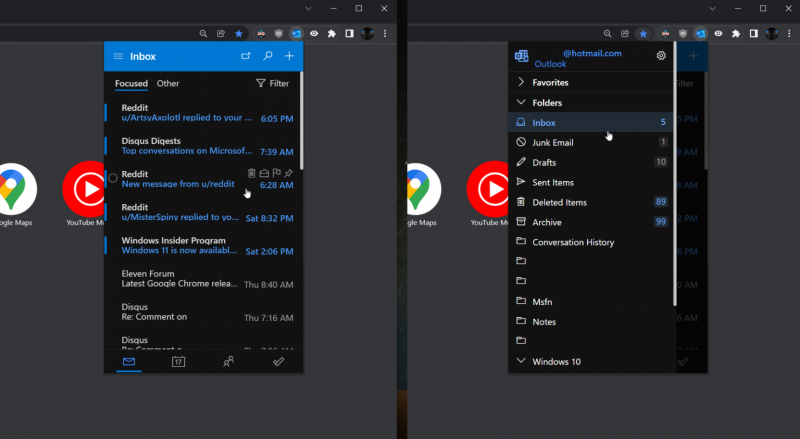Open the Windows Insider Program email
This screenshot has width=800, height=439.
point(200,246)
